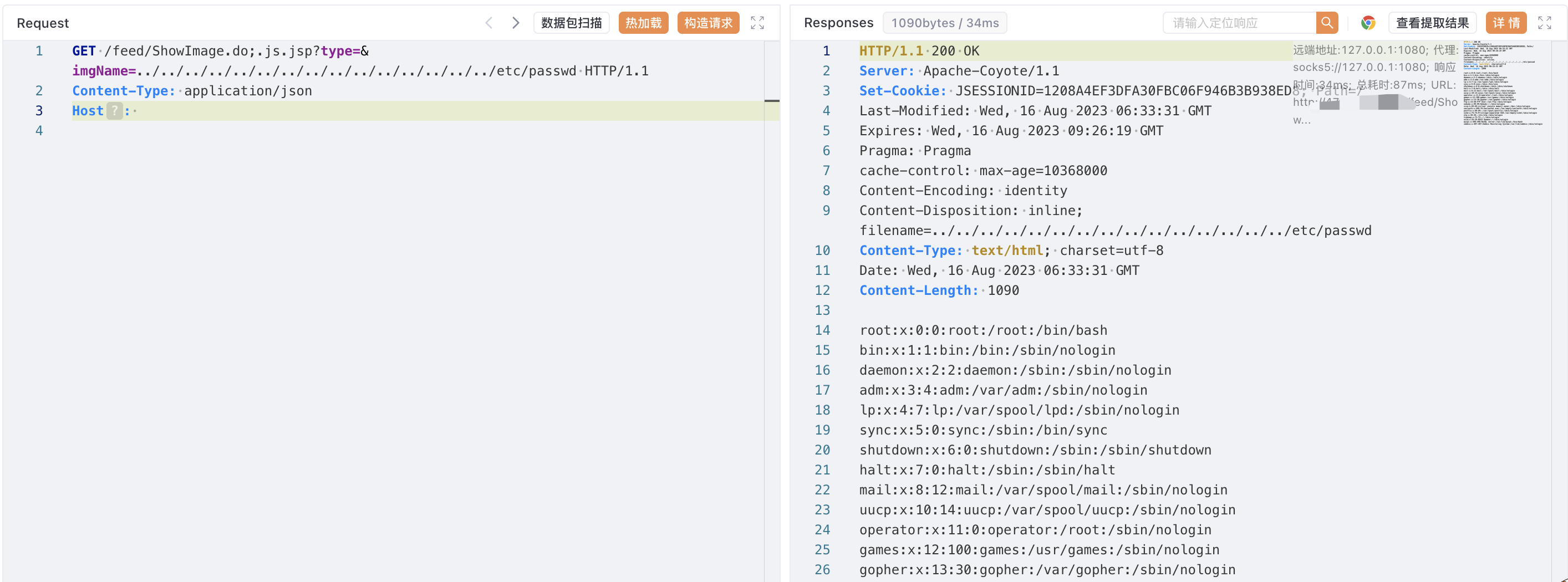Click the halt:x:7:0 passwd entry
Screen dimensions: 1568x582
click(987, 471)
